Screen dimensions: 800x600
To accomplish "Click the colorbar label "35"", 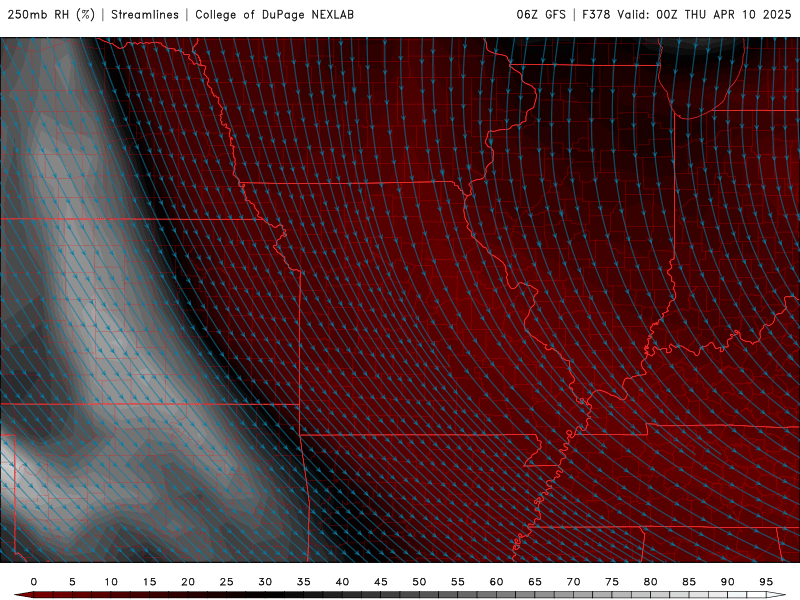I will [304, 582].
